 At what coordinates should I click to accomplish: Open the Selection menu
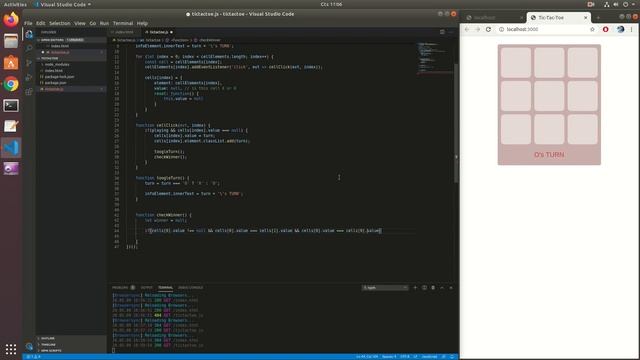pyautogui.click(x=60, y=23)
